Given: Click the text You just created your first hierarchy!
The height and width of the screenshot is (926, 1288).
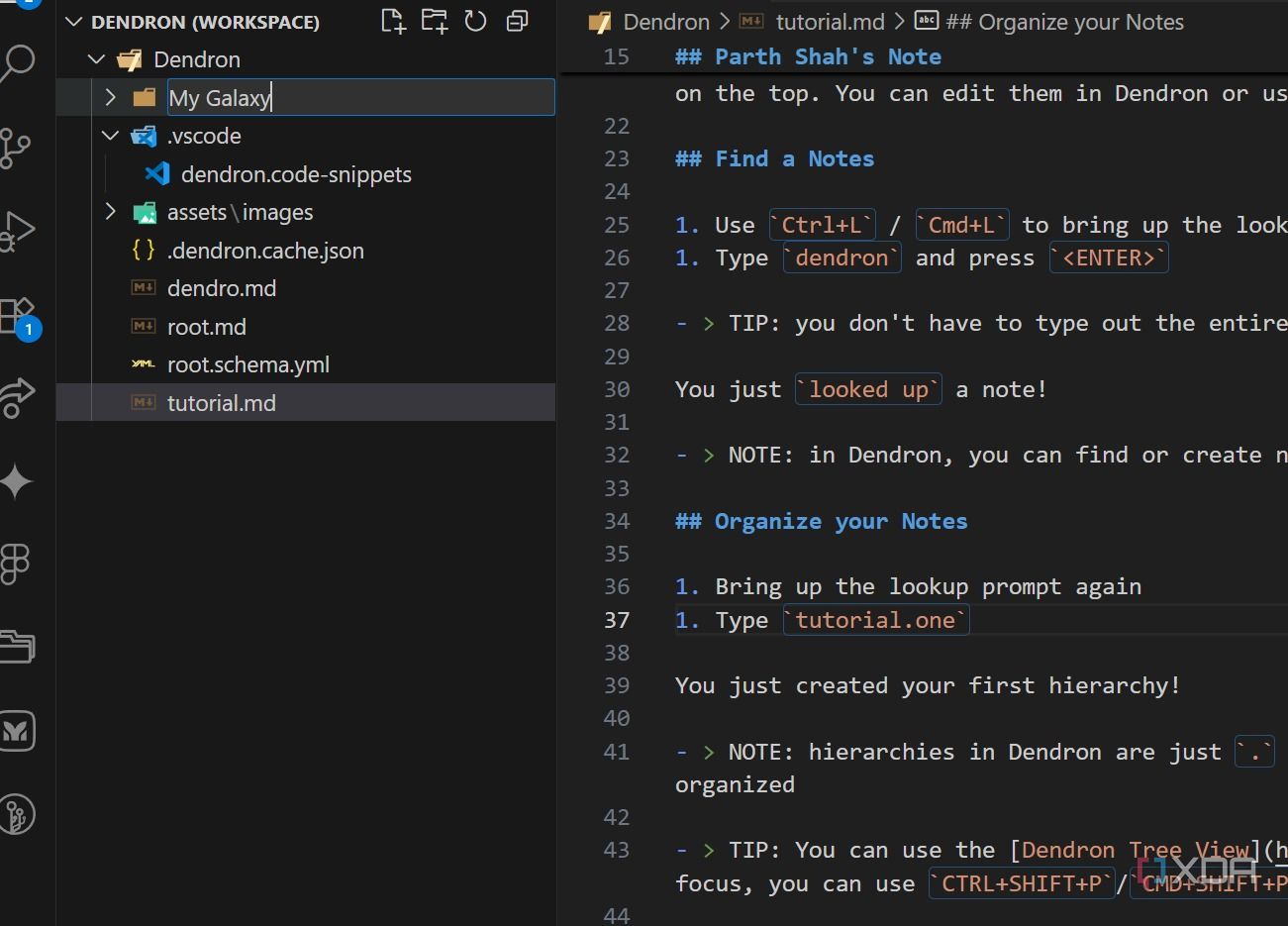Looking at the screenshot, I should 928,685.
